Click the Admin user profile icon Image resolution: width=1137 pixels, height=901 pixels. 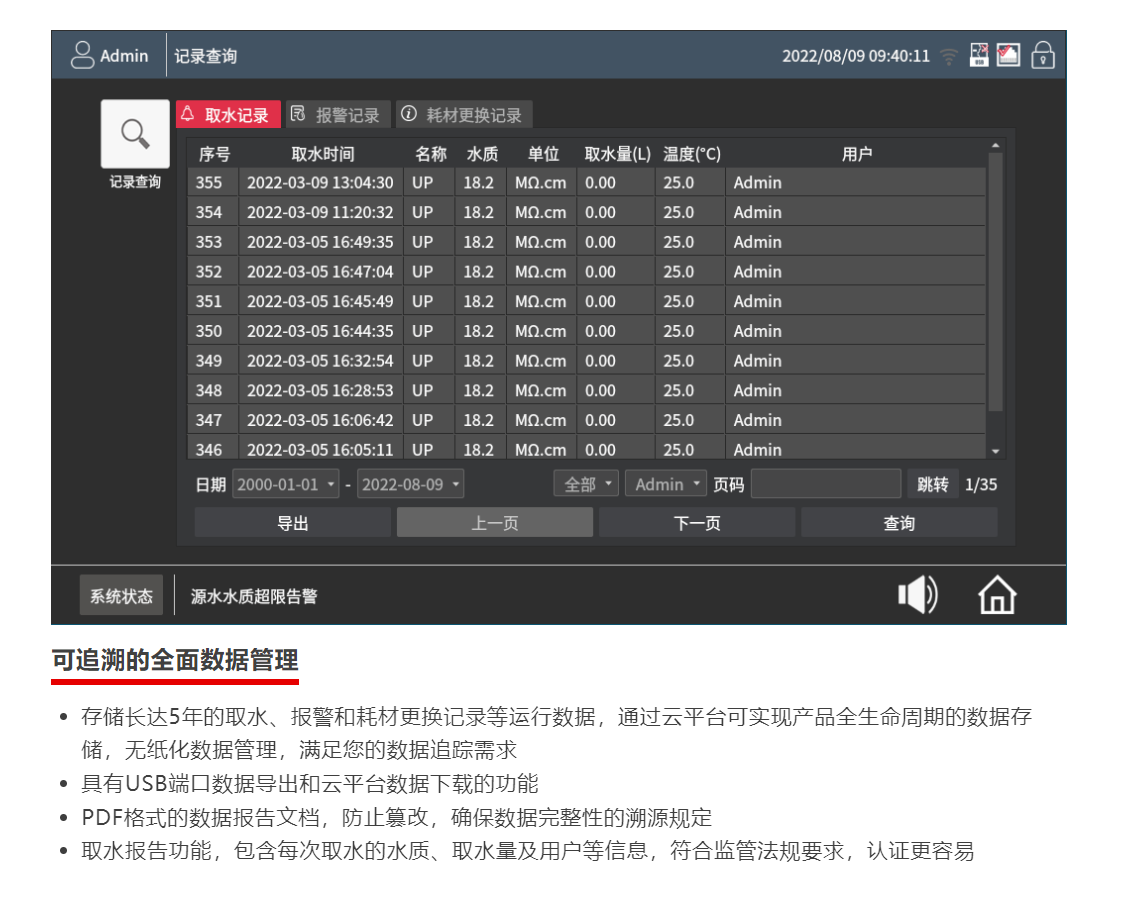point(83,55)
